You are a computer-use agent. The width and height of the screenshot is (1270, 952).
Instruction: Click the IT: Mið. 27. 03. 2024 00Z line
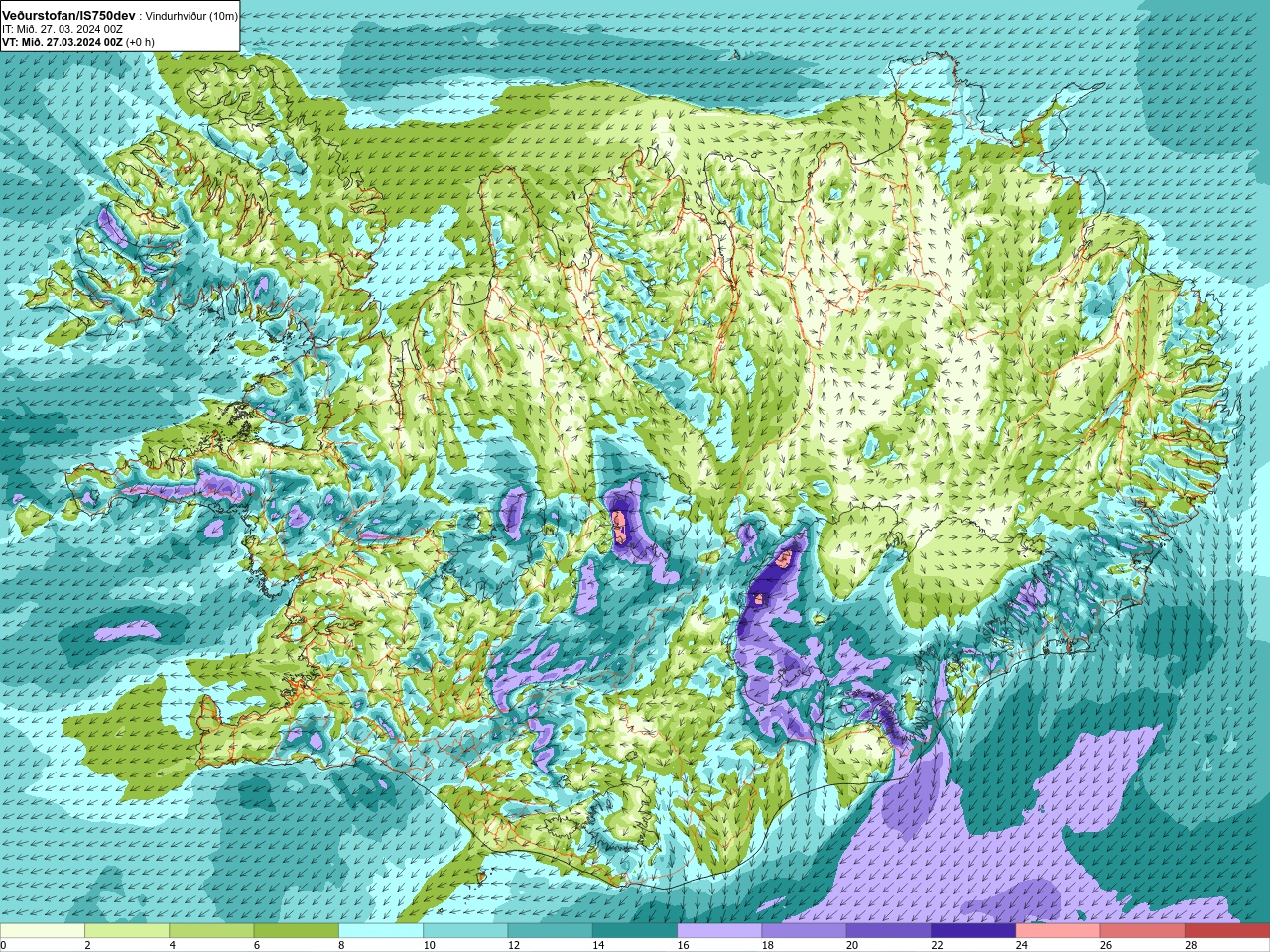pos(63,29)
